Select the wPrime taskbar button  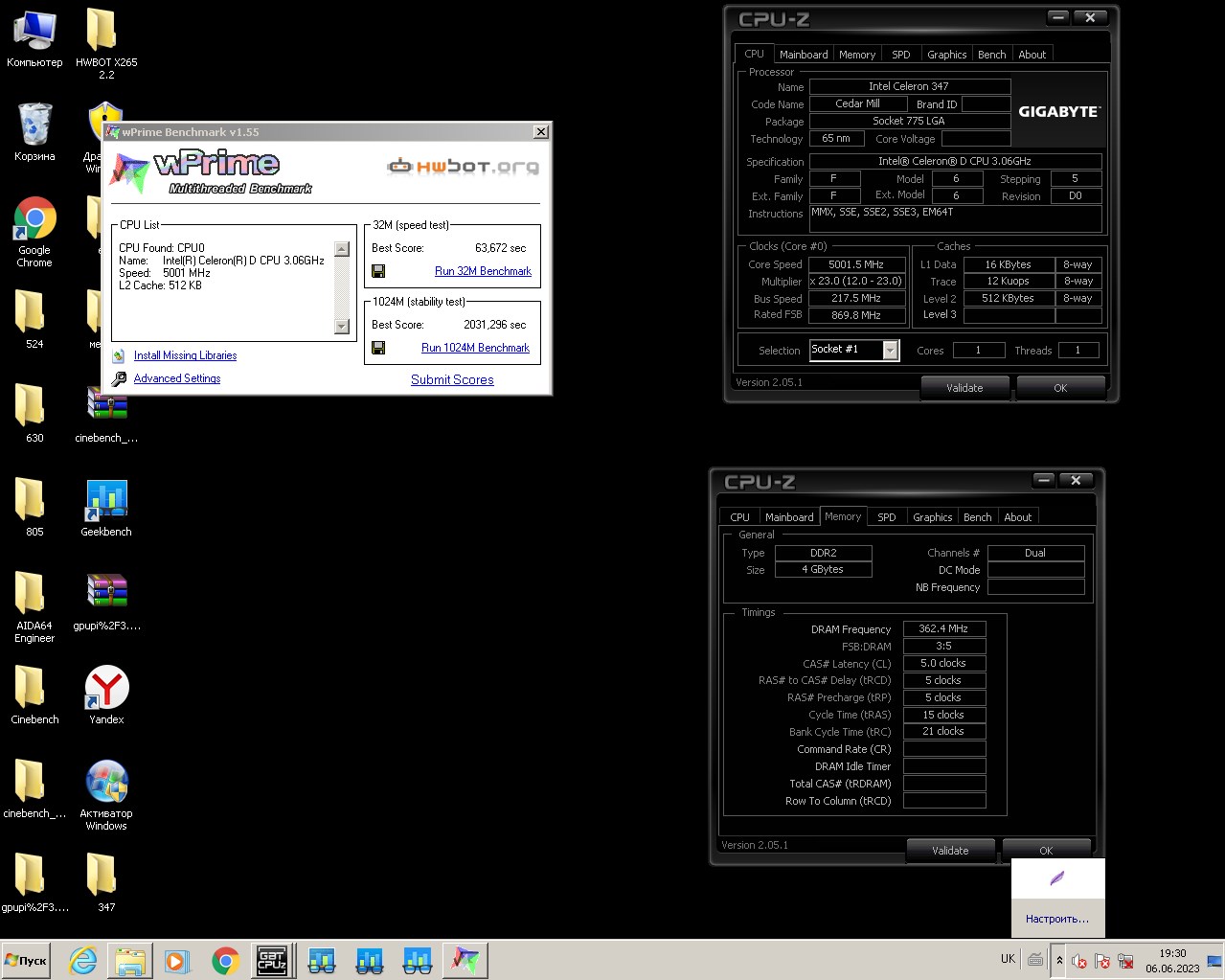pos(465,960)
